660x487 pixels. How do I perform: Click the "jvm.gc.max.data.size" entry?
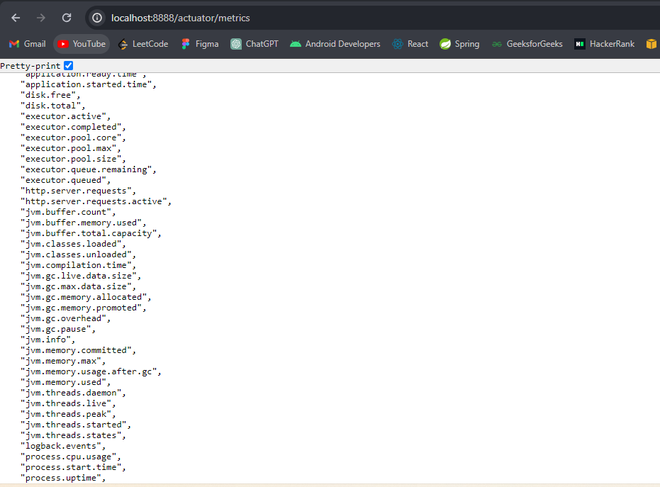[78, 287]
